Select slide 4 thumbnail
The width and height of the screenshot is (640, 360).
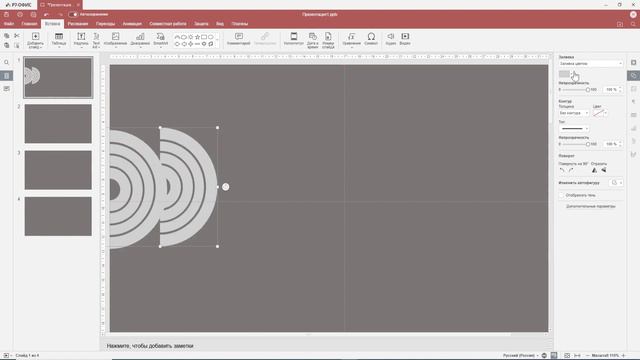(58, 216)
